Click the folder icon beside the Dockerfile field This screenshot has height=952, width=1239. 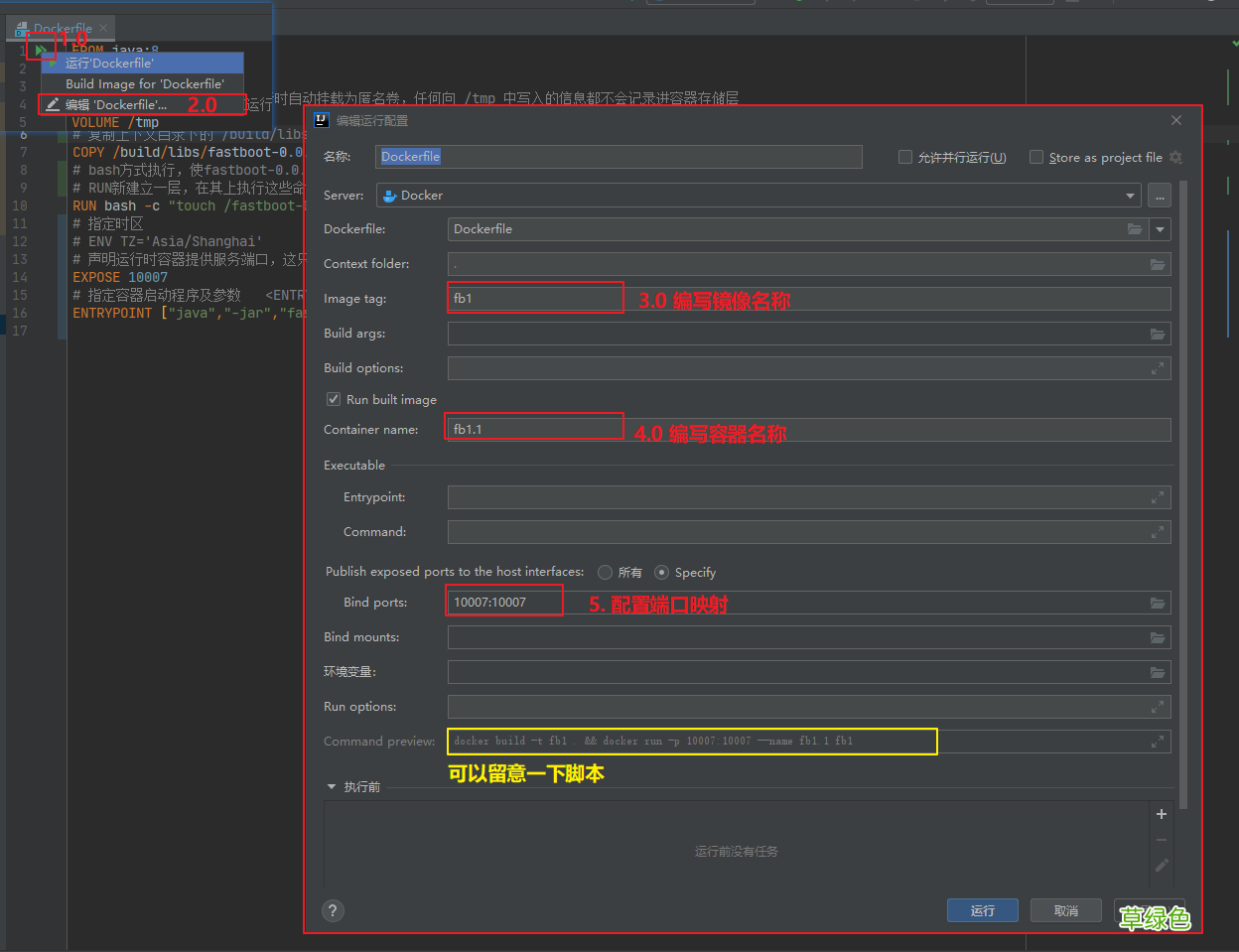click(1135, 229)
